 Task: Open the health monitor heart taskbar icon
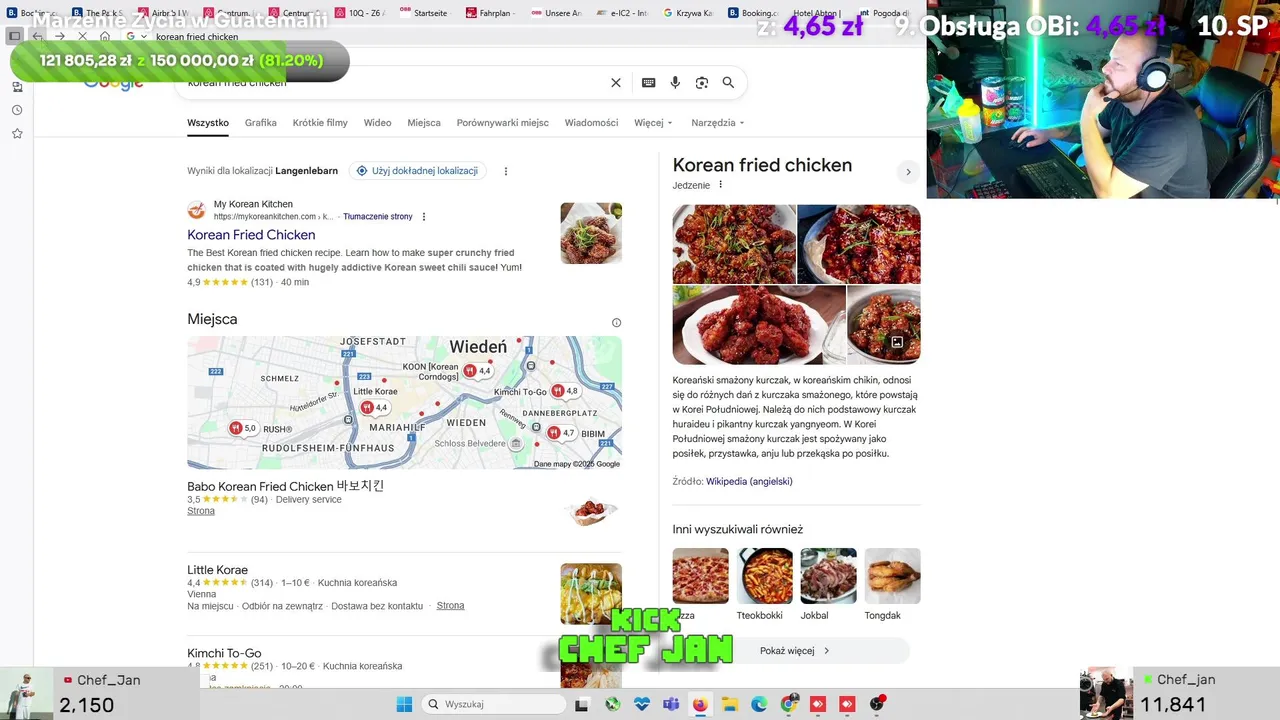click(641, 704)
